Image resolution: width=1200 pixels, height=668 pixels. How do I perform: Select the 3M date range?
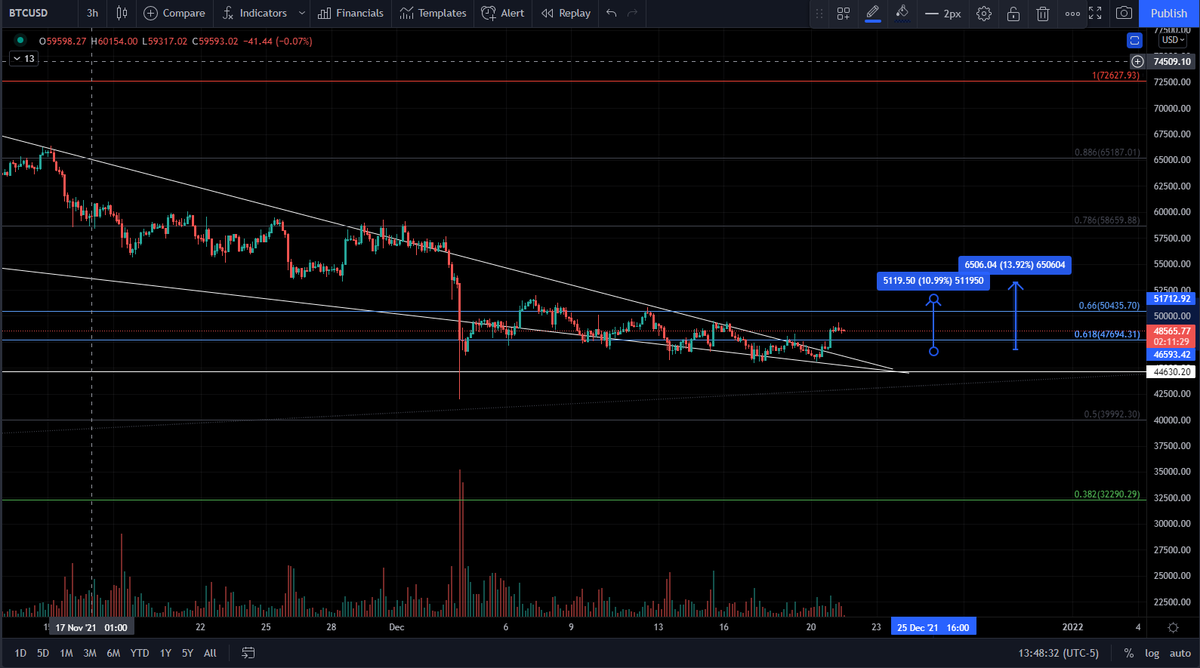[90, 653]
